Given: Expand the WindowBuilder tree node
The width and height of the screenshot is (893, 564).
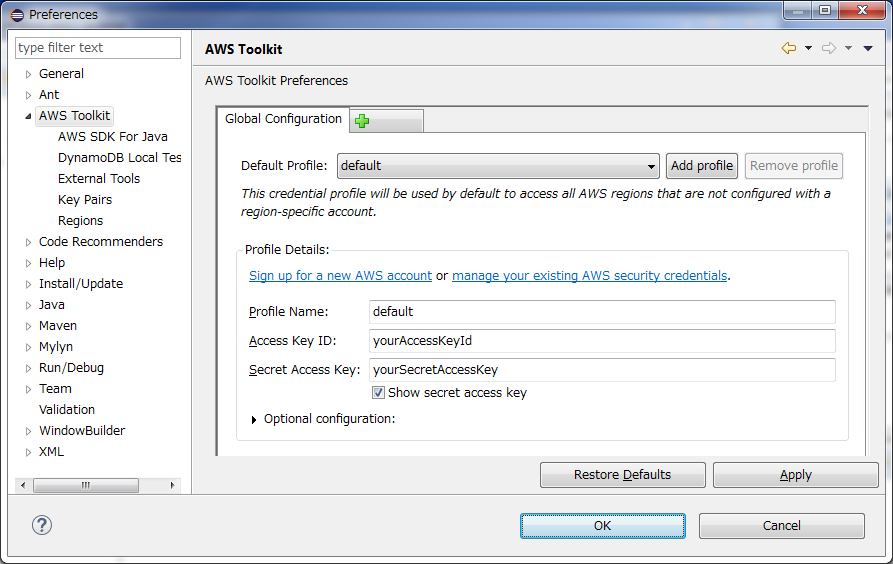Looking at the screenshot, I should click(x=28, y=431).
